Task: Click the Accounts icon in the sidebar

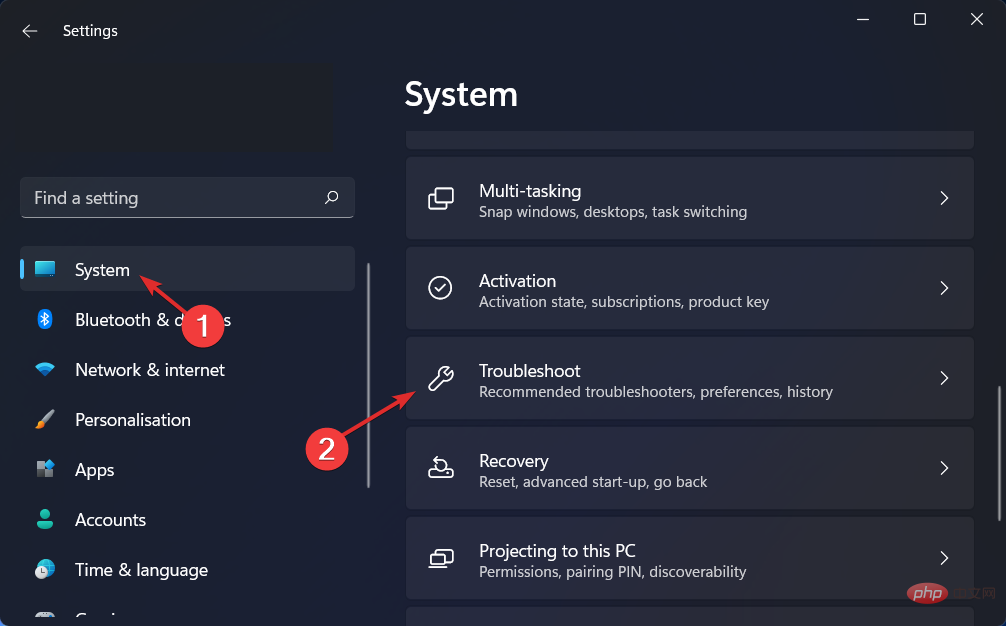Action: (45, 519)
